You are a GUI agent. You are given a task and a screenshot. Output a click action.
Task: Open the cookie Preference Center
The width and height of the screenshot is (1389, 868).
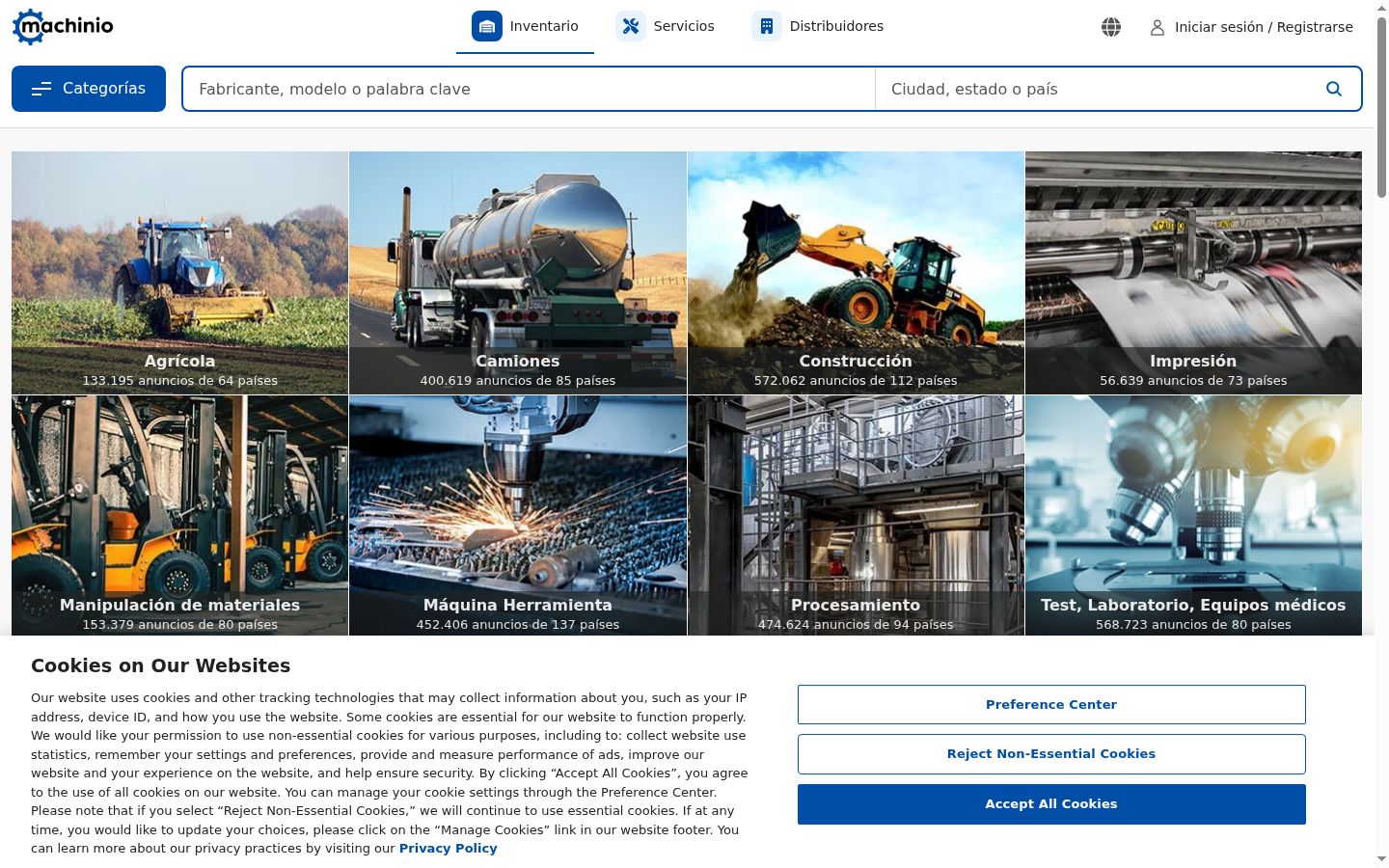click(1051, 704)
